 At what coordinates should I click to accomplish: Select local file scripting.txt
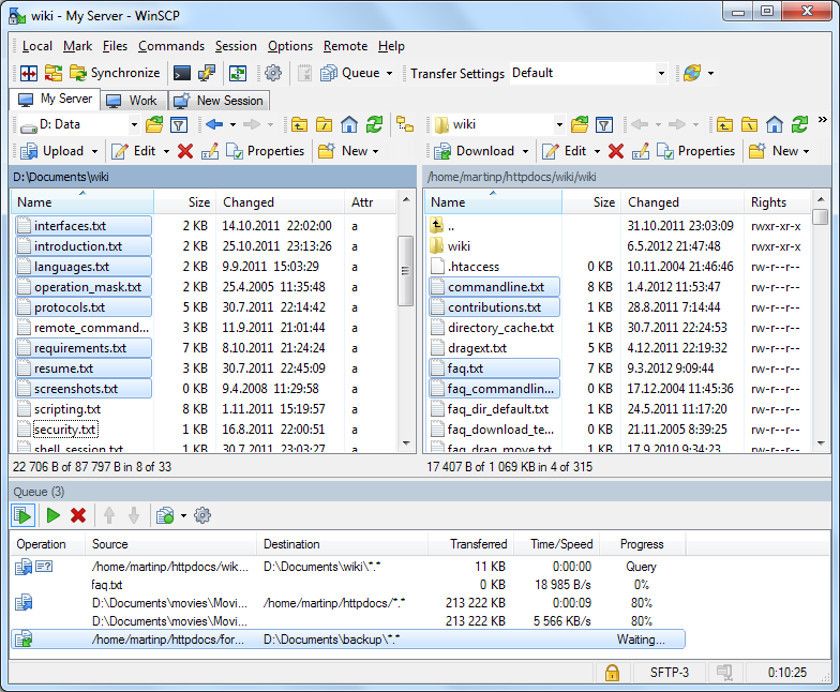tap(68, 409)
